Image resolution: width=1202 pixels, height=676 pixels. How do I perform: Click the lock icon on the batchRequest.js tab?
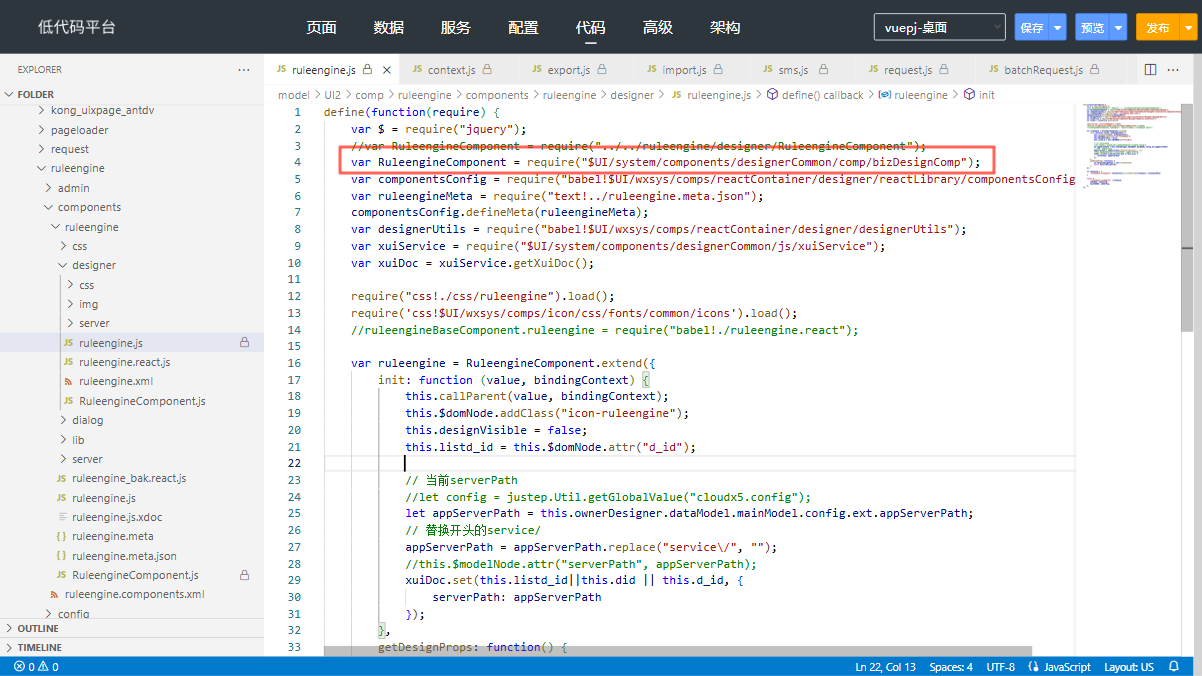click(1093, 70)
